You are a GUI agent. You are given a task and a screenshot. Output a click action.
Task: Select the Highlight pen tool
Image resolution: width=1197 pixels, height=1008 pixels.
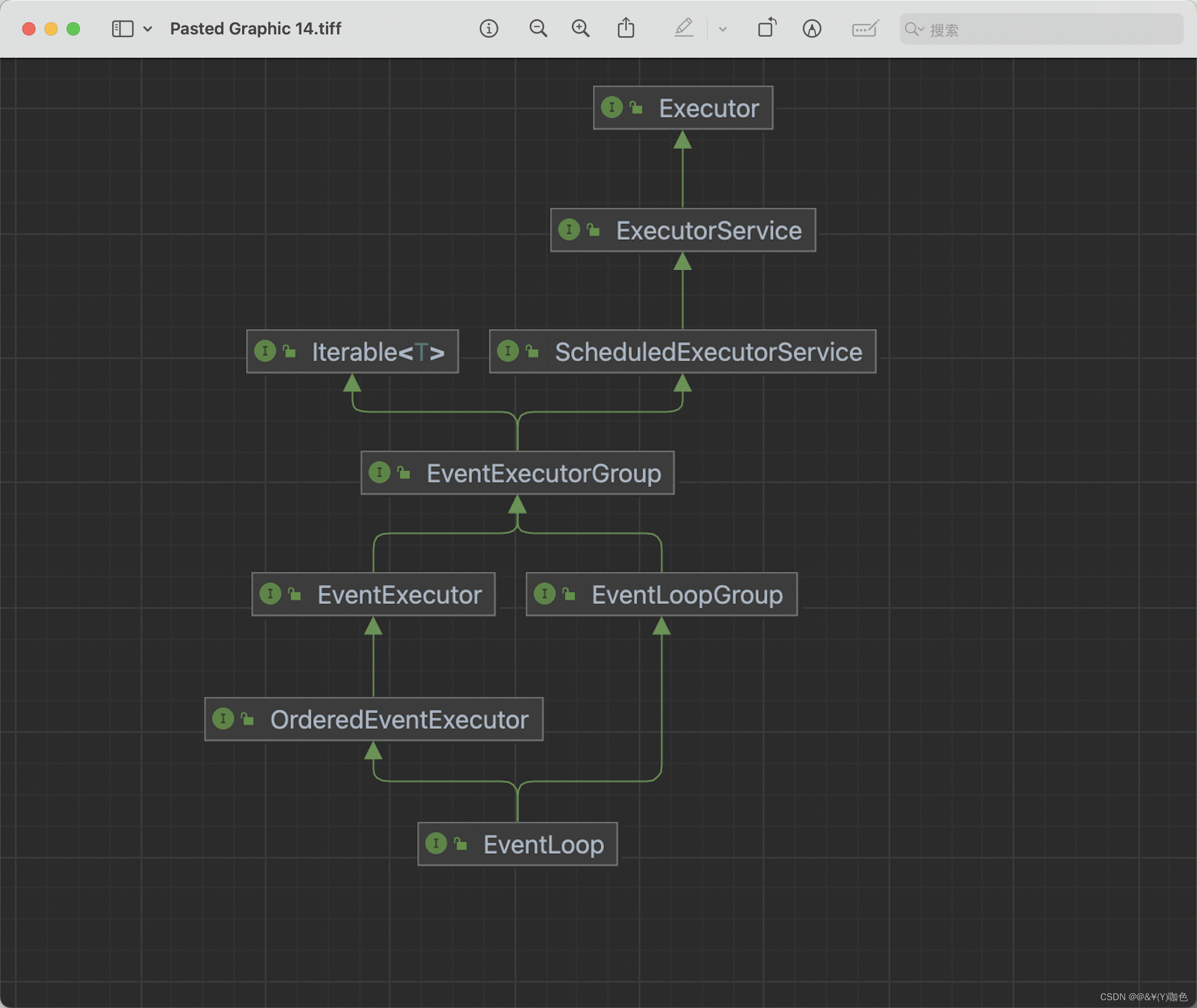[683, 28]
